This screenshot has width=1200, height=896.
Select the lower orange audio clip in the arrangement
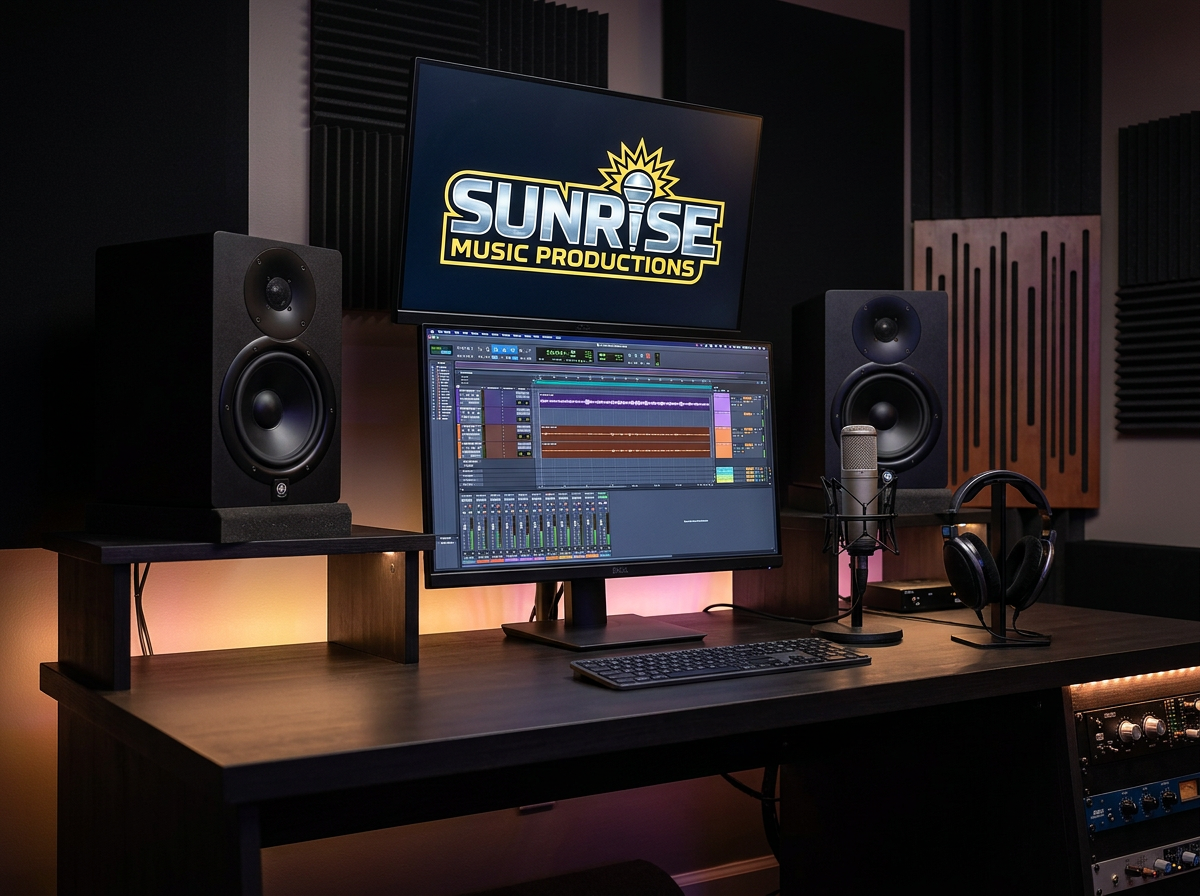coord(625,450)
